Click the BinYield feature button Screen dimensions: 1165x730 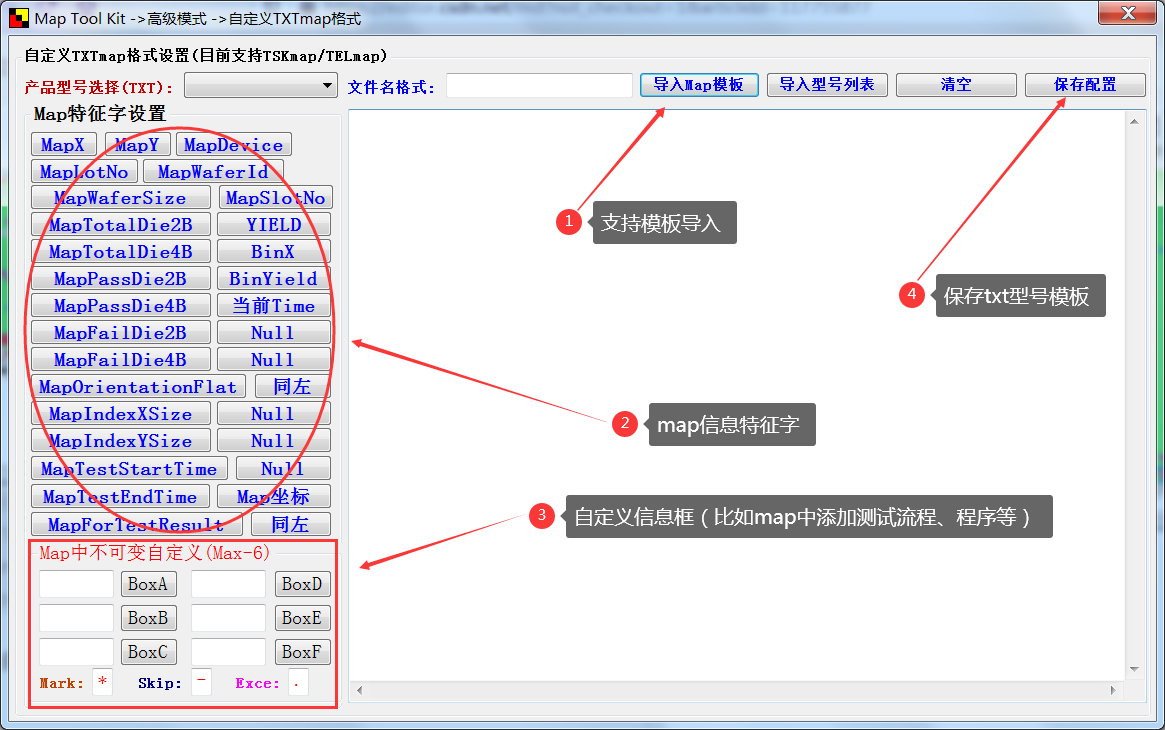273,278
